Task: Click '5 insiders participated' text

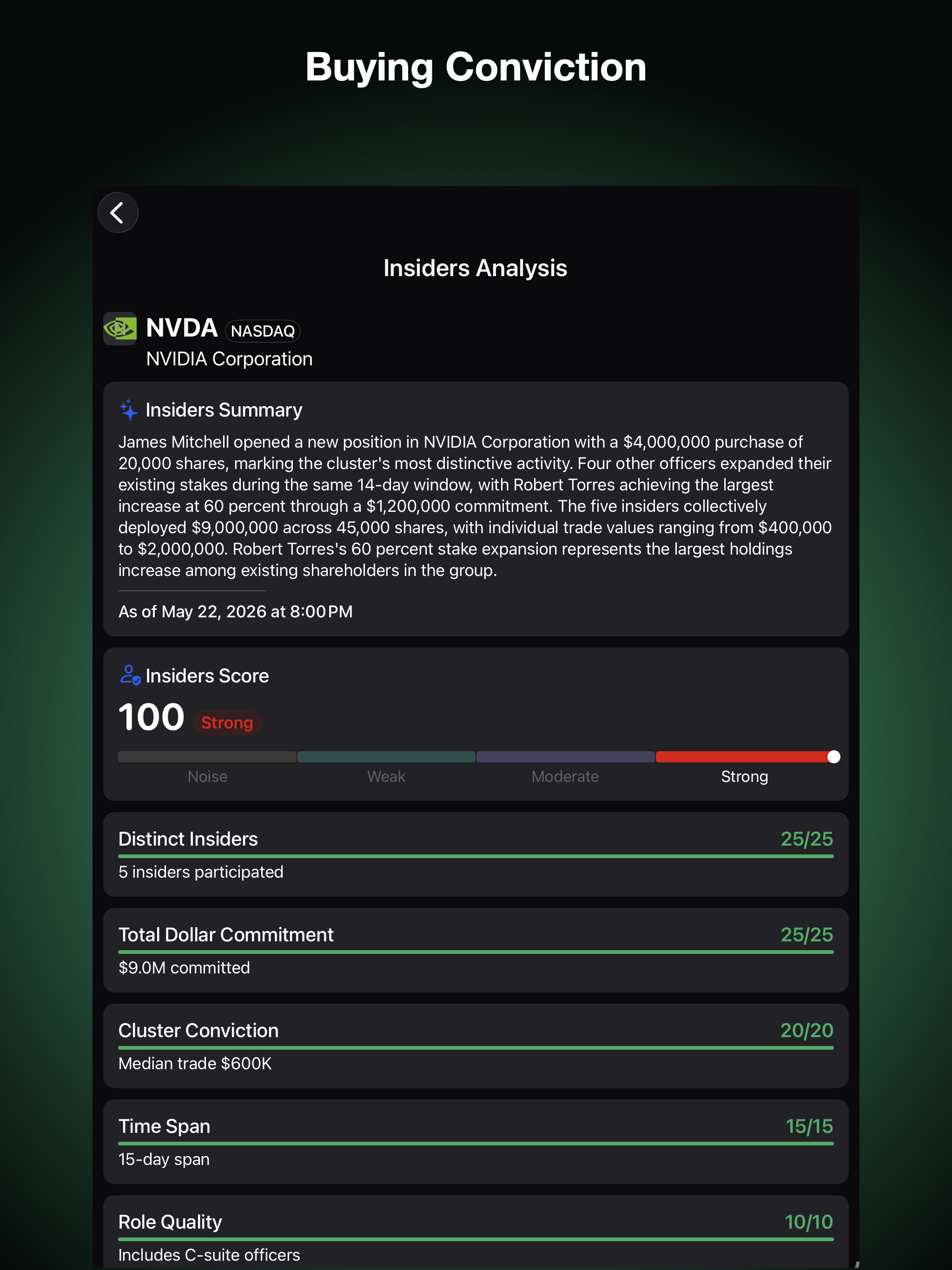Action: [x=201, y=872]
